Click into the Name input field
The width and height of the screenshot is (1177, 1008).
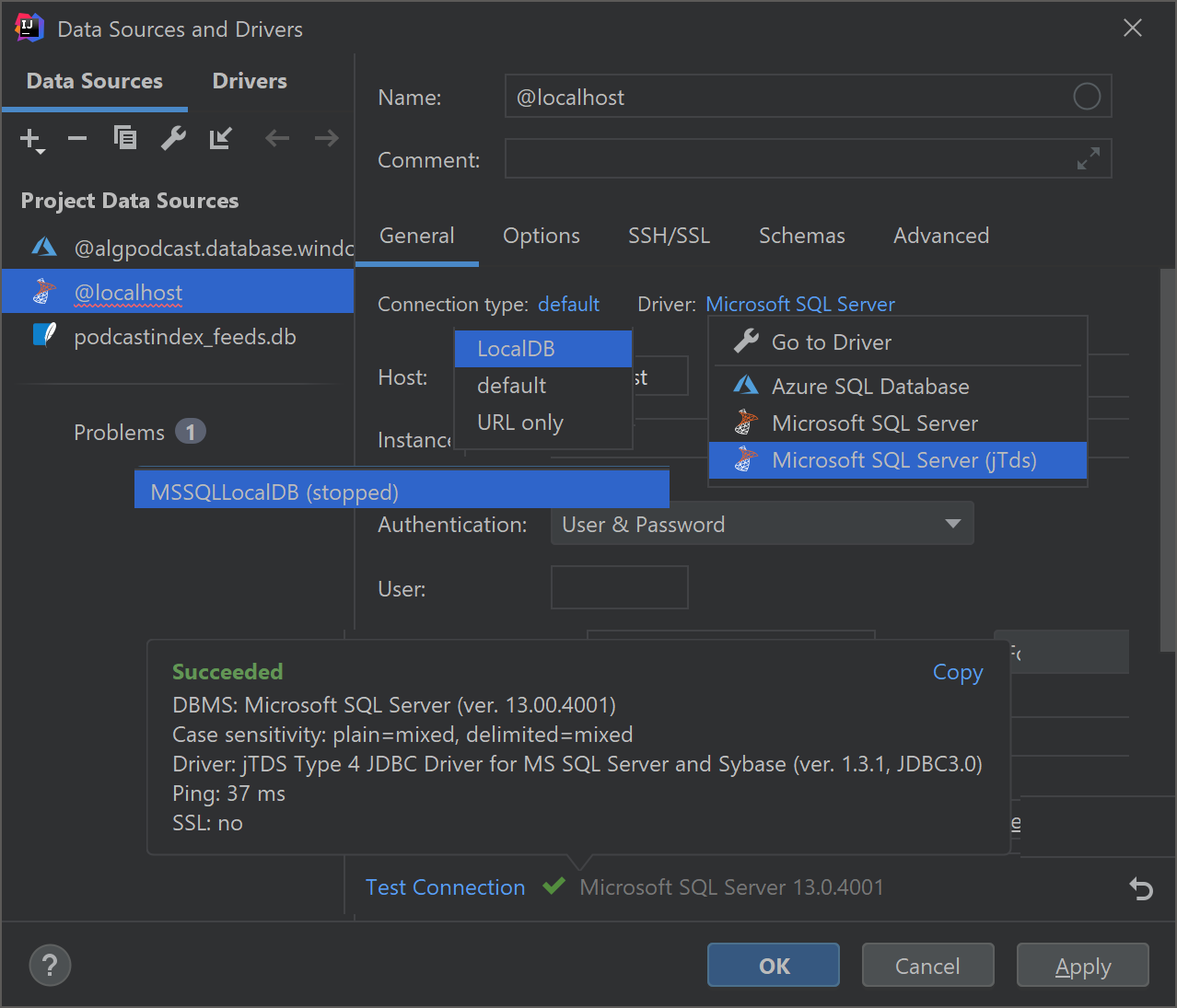pyautogui.click(x=808, y=96)
